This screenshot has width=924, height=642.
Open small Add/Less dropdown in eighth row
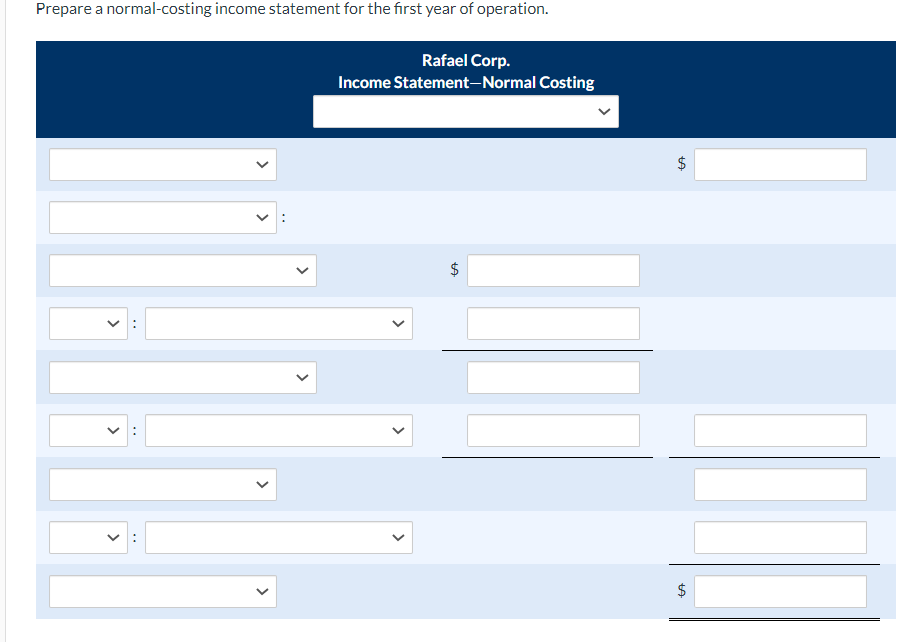pos(88,537)
